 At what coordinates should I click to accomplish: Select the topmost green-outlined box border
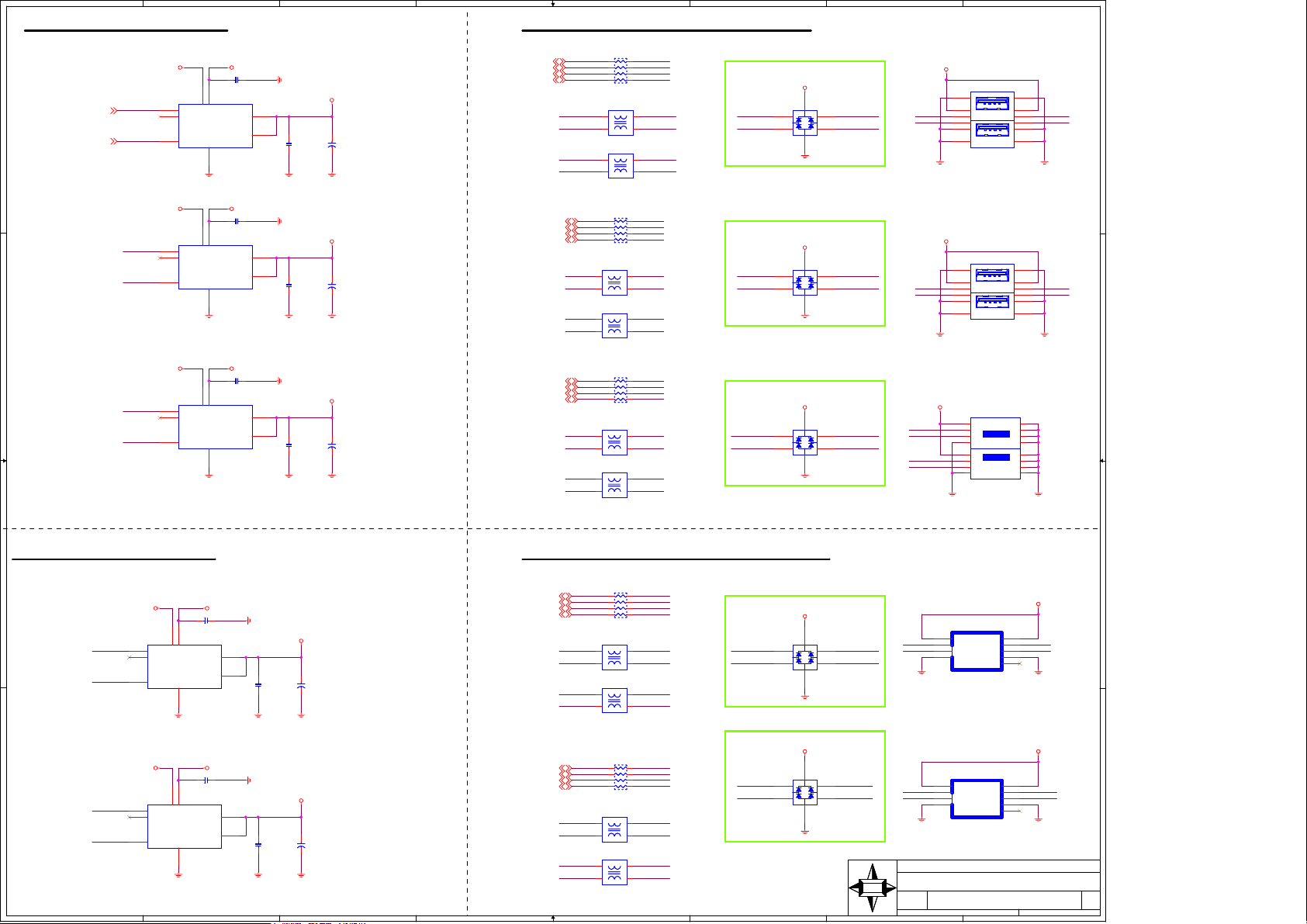[x=805, y=113]
